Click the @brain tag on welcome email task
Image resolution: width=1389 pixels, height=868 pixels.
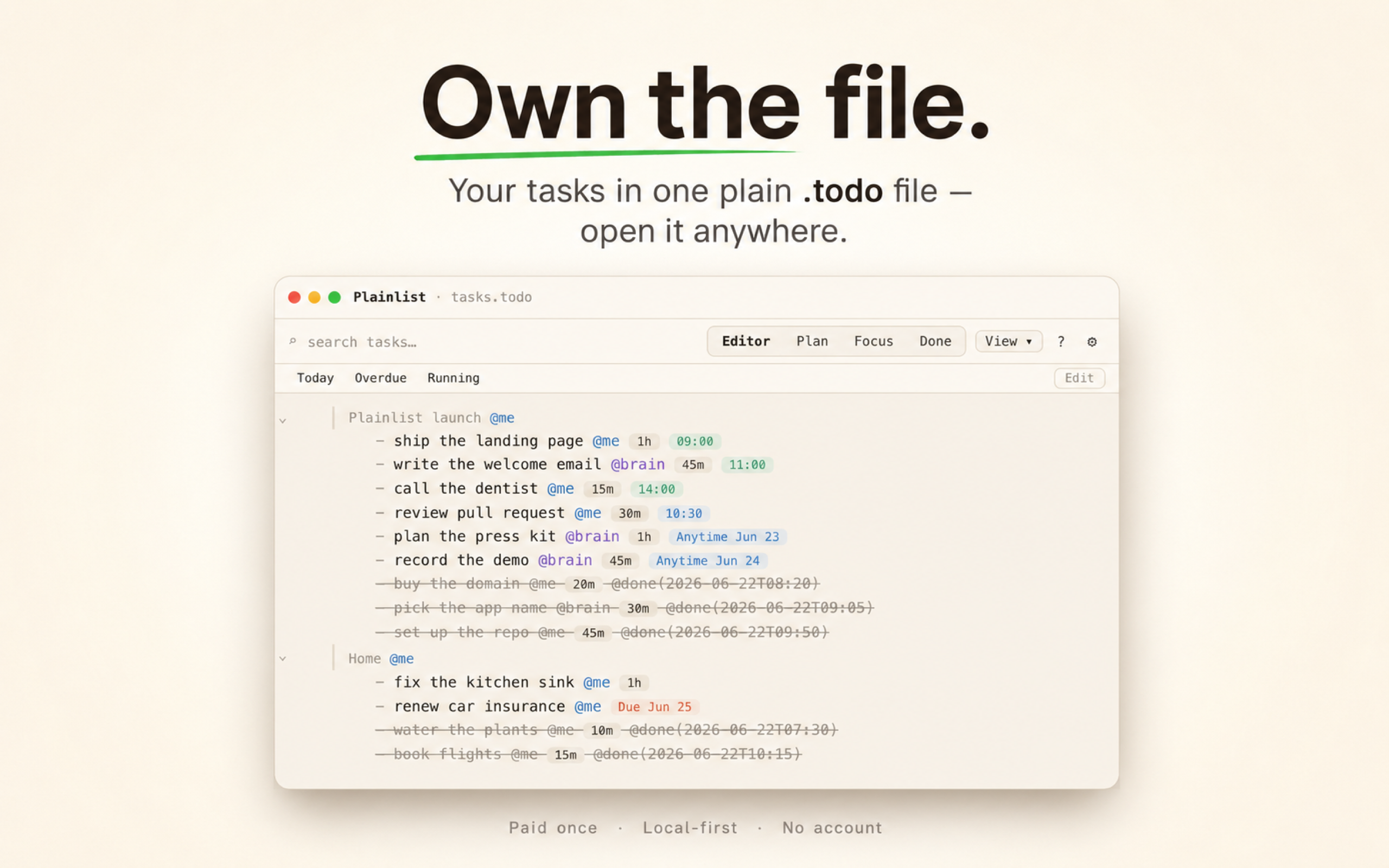point(638,464)
